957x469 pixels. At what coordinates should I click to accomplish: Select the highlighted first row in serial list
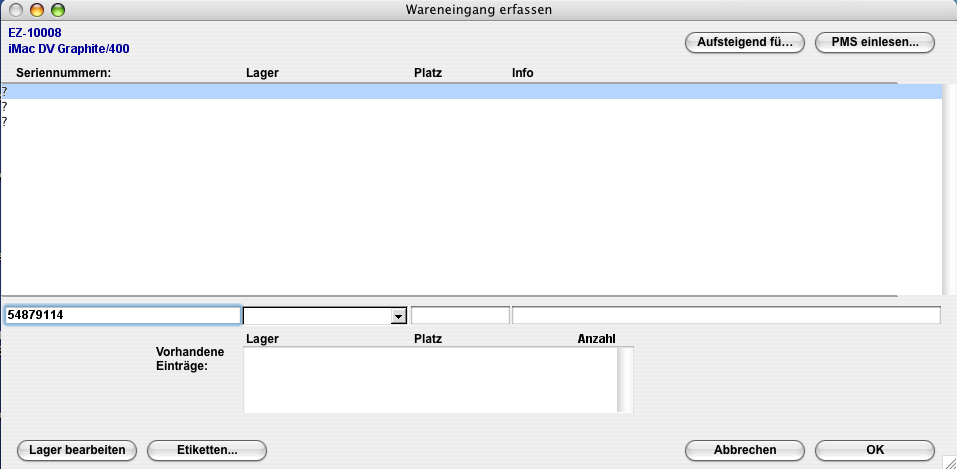click(x=470, y=91)
